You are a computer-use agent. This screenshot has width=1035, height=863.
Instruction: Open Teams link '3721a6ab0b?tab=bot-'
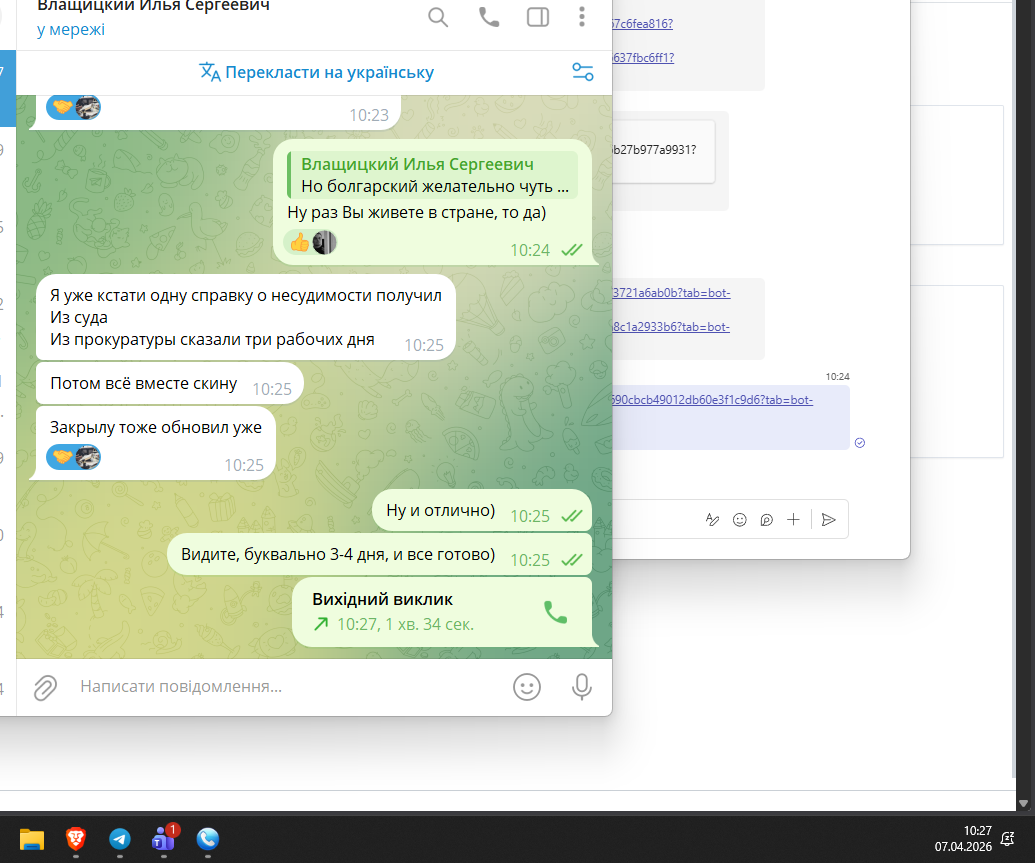(671, 293)
